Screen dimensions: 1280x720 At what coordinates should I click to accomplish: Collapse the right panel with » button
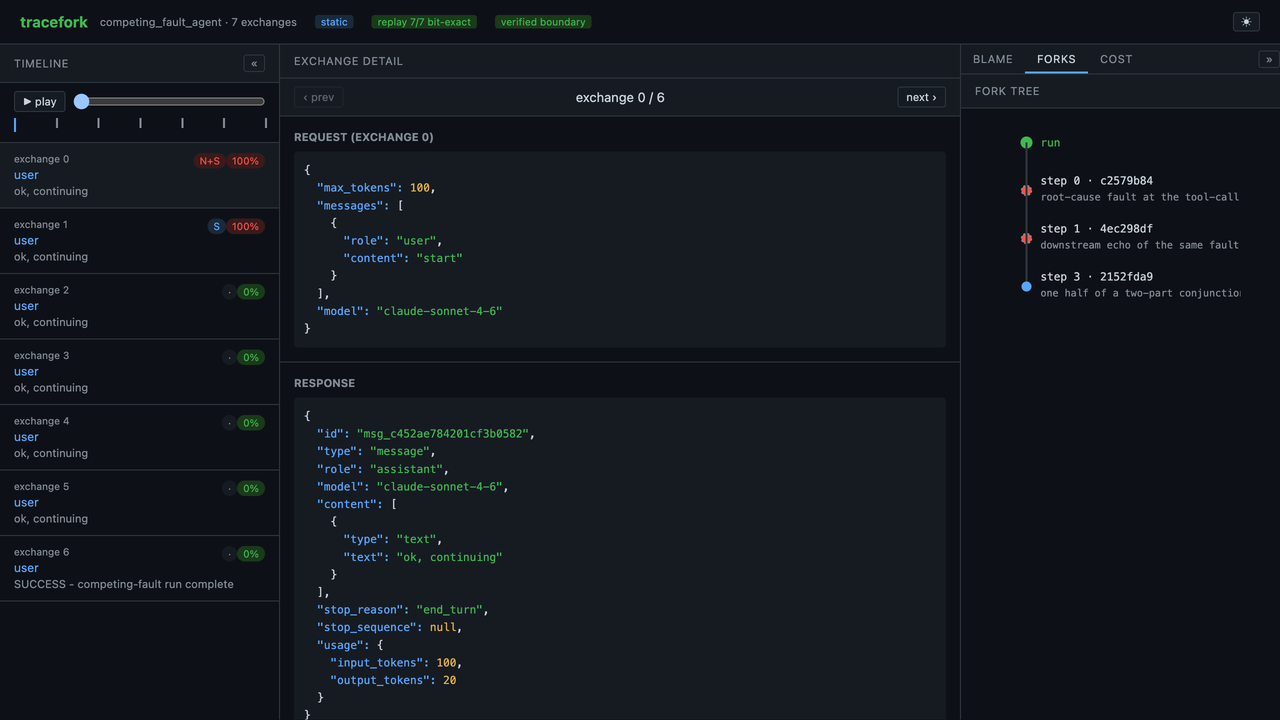(1269, 59)
